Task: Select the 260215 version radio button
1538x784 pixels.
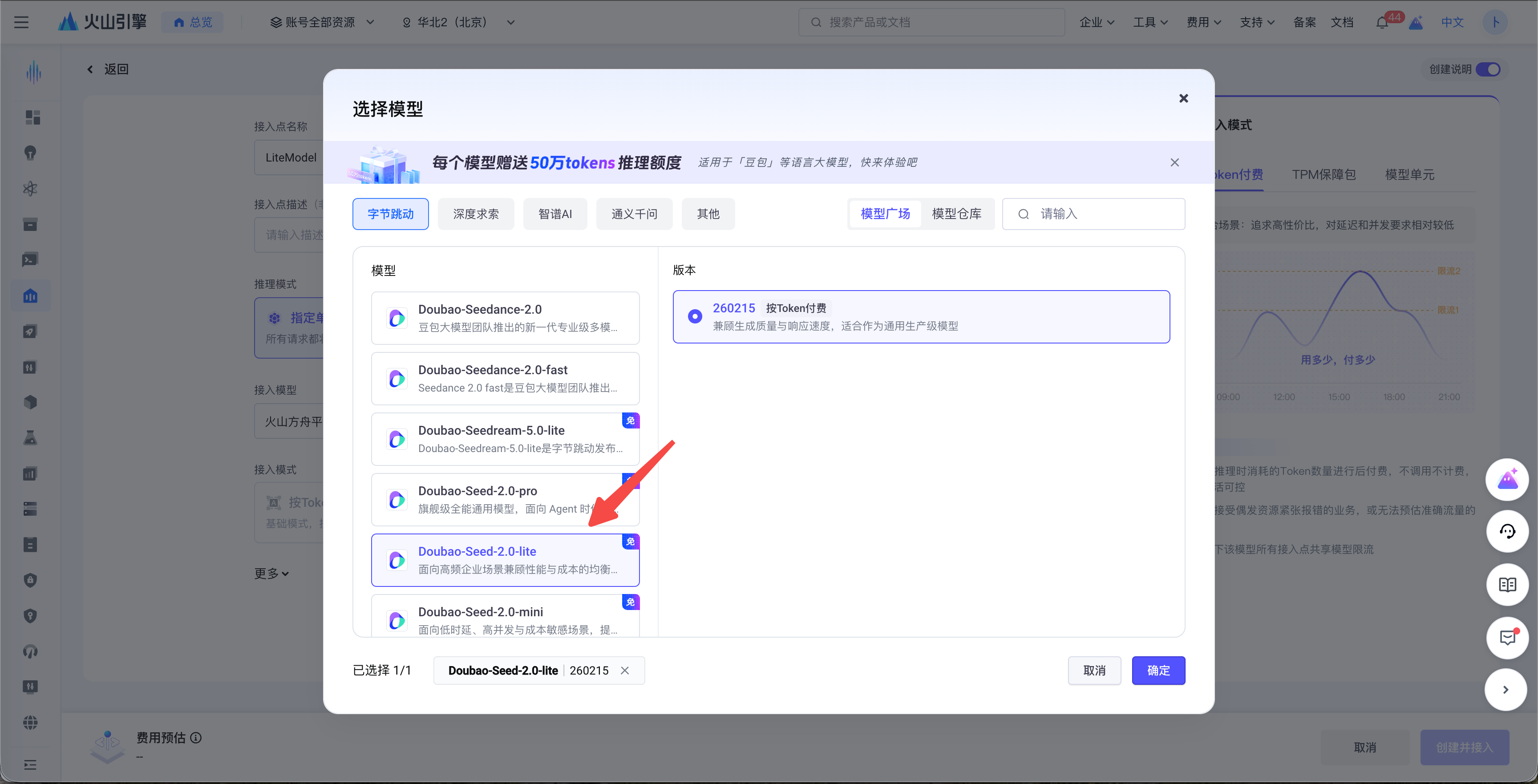Action: 694,316
